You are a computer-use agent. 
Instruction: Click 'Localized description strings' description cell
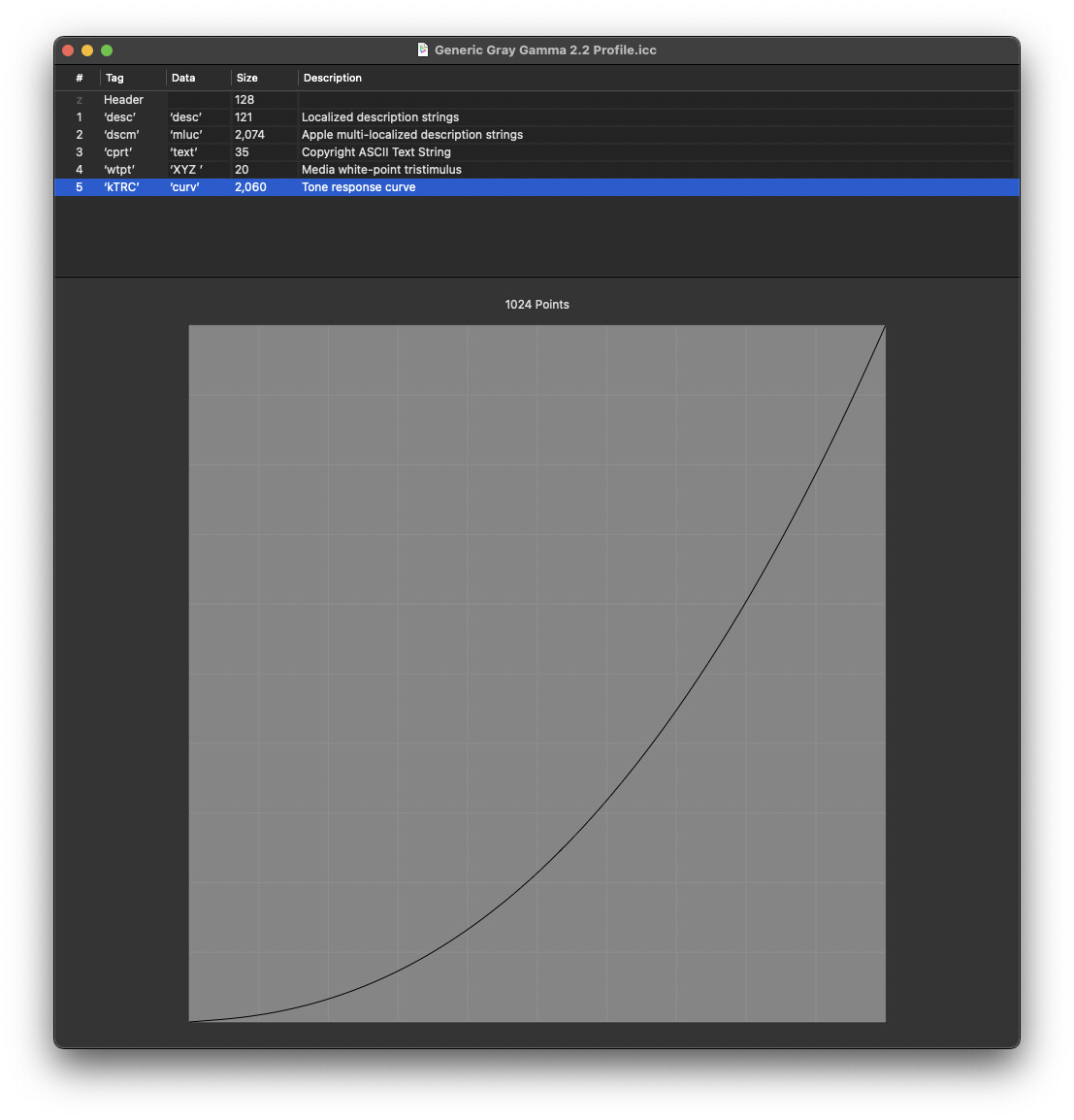click(x=380, y=117)
